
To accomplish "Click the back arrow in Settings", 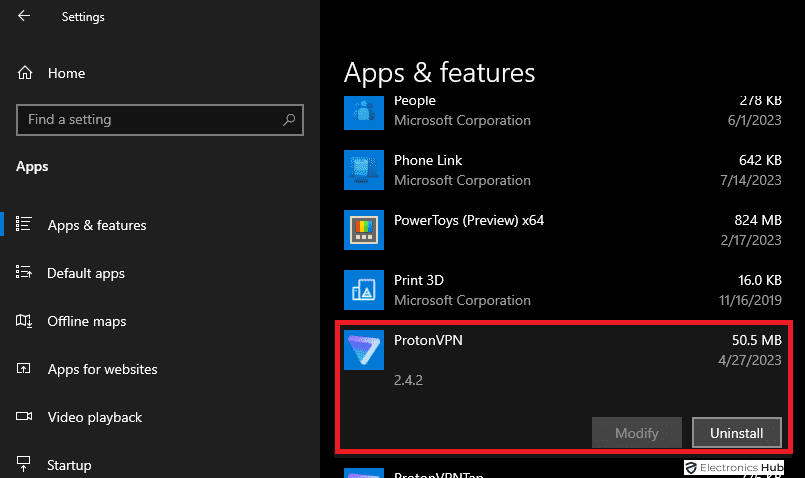I will coord(24,16).
